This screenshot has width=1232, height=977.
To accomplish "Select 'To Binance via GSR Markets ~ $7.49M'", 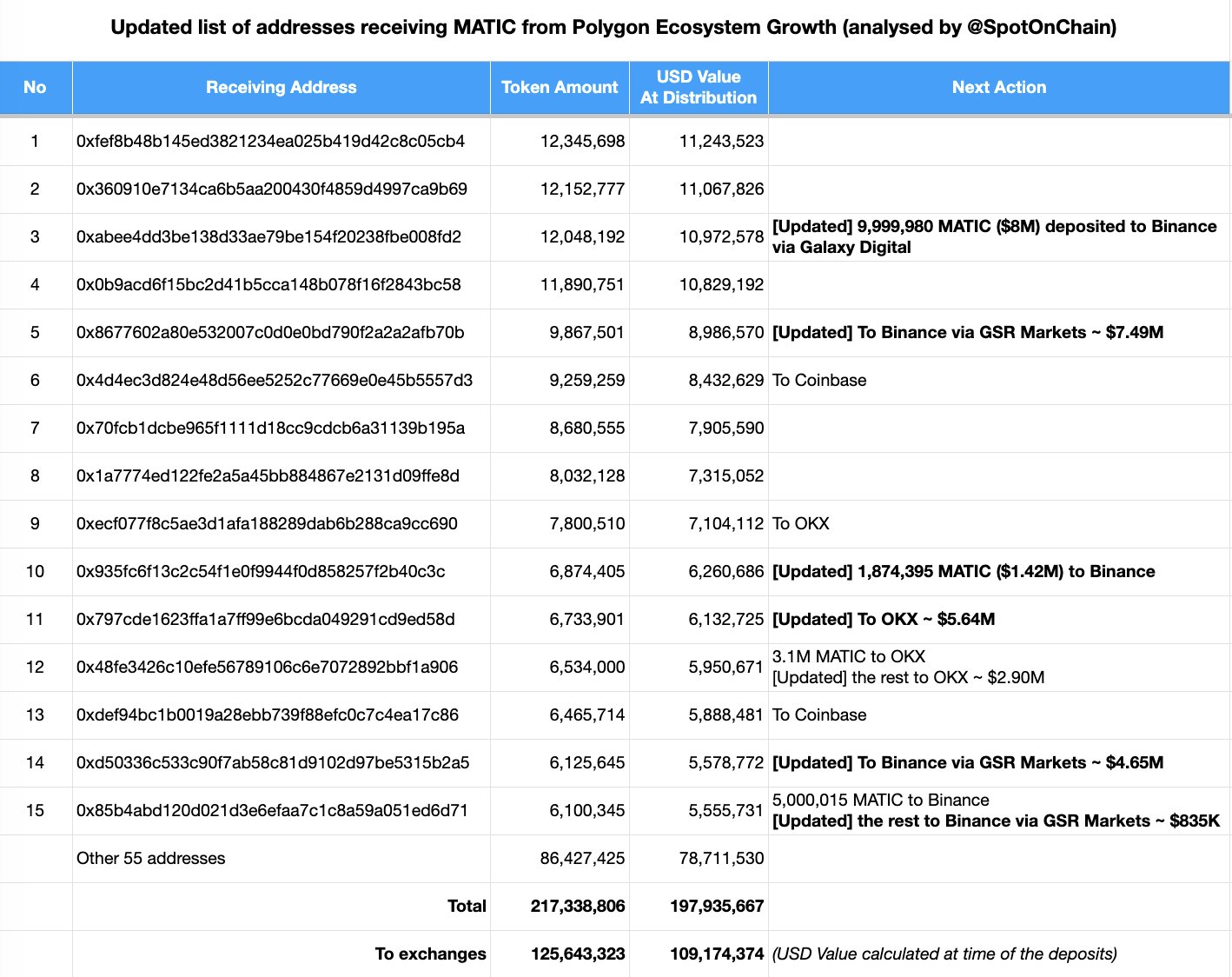I will (967, 332).
